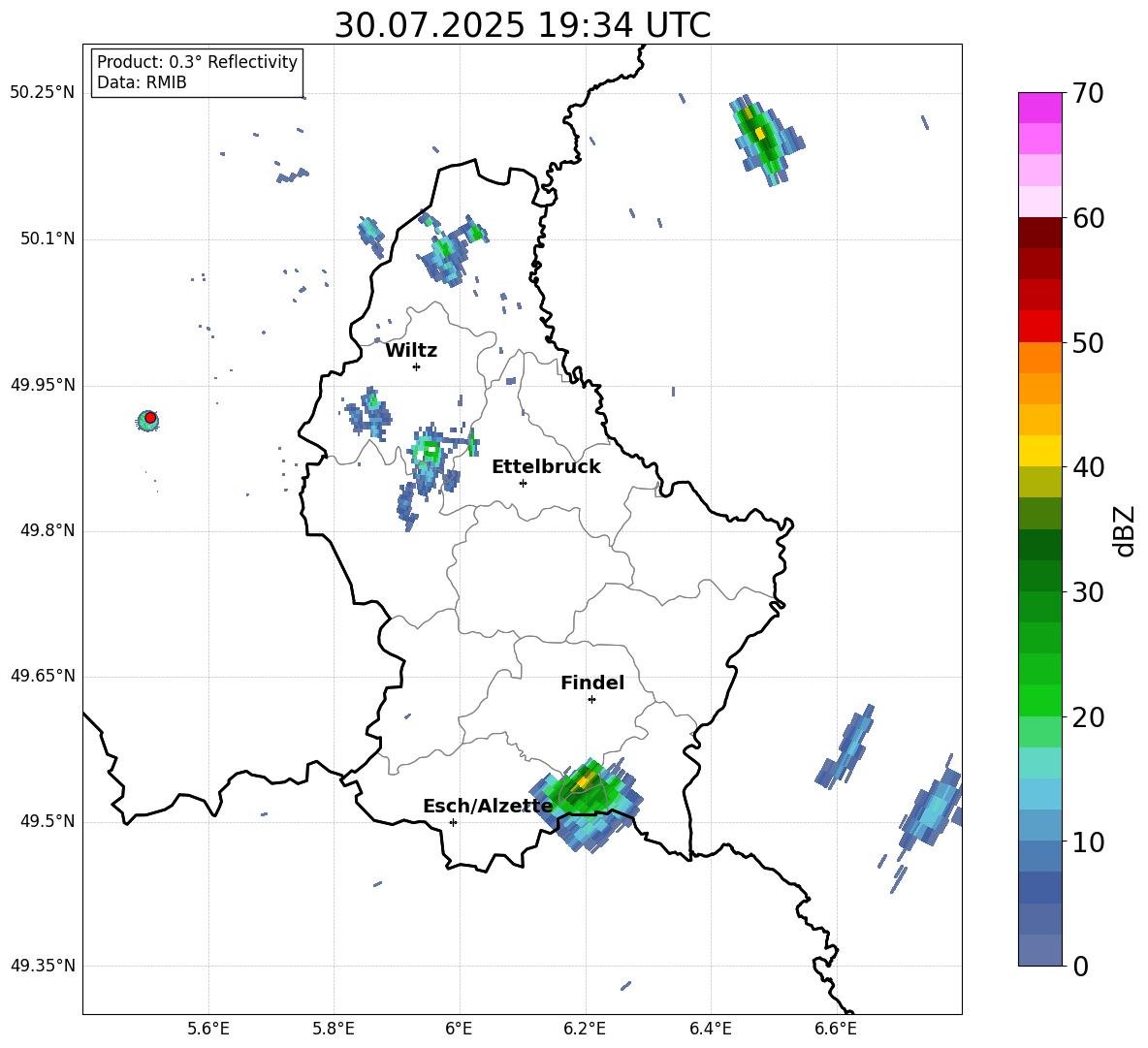This screenshot has height=1048, width=1148.
Task: Click the title text 30.07.2025 19:34 UTC
Action: (x=522, y=25)
